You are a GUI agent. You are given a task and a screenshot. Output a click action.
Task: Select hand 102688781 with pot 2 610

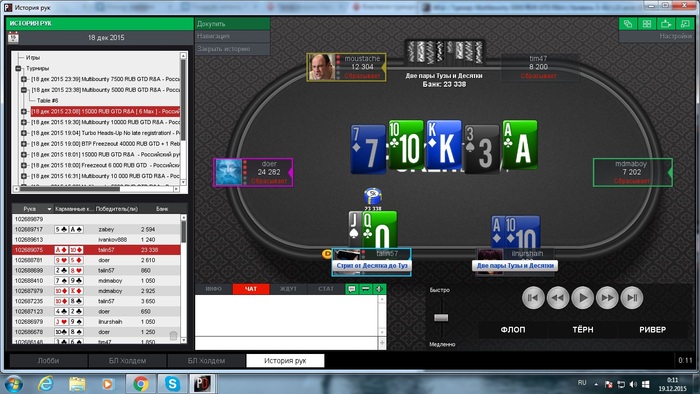coord(96,260)
